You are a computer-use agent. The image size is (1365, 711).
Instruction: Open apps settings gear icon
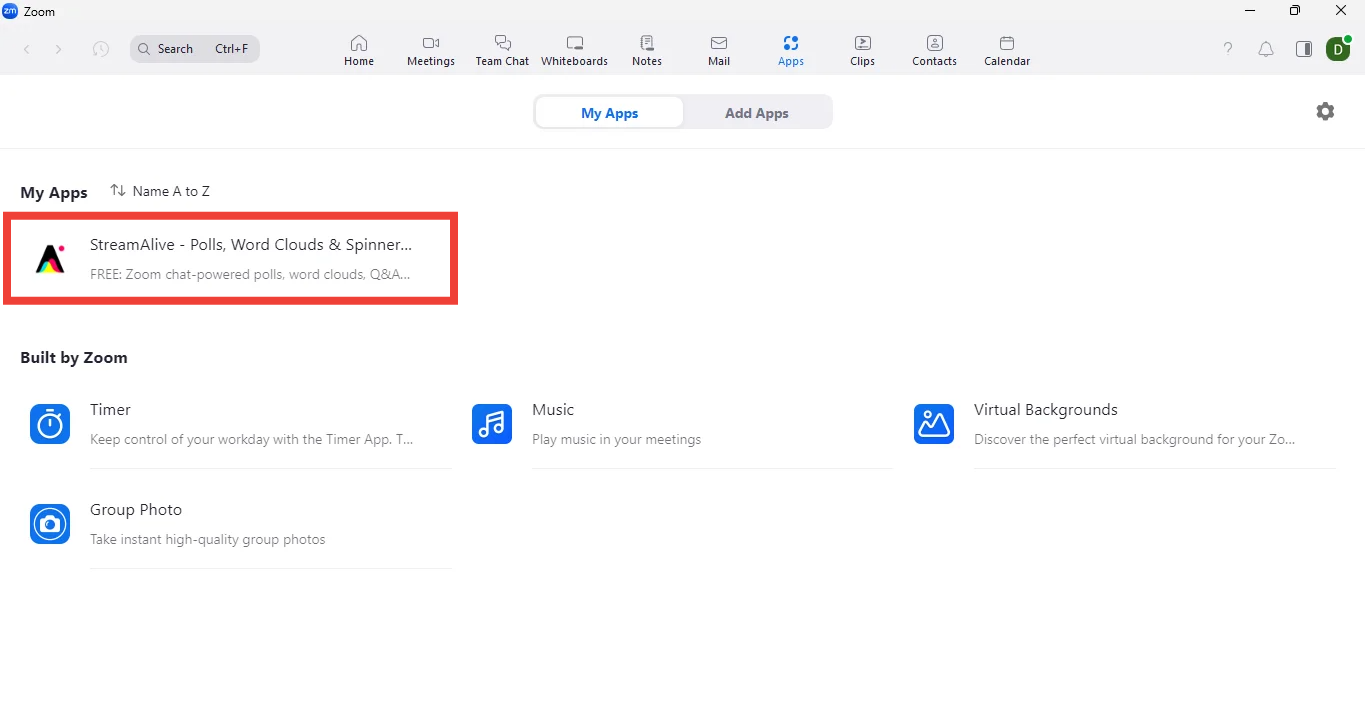click(x=1325, y=112)
